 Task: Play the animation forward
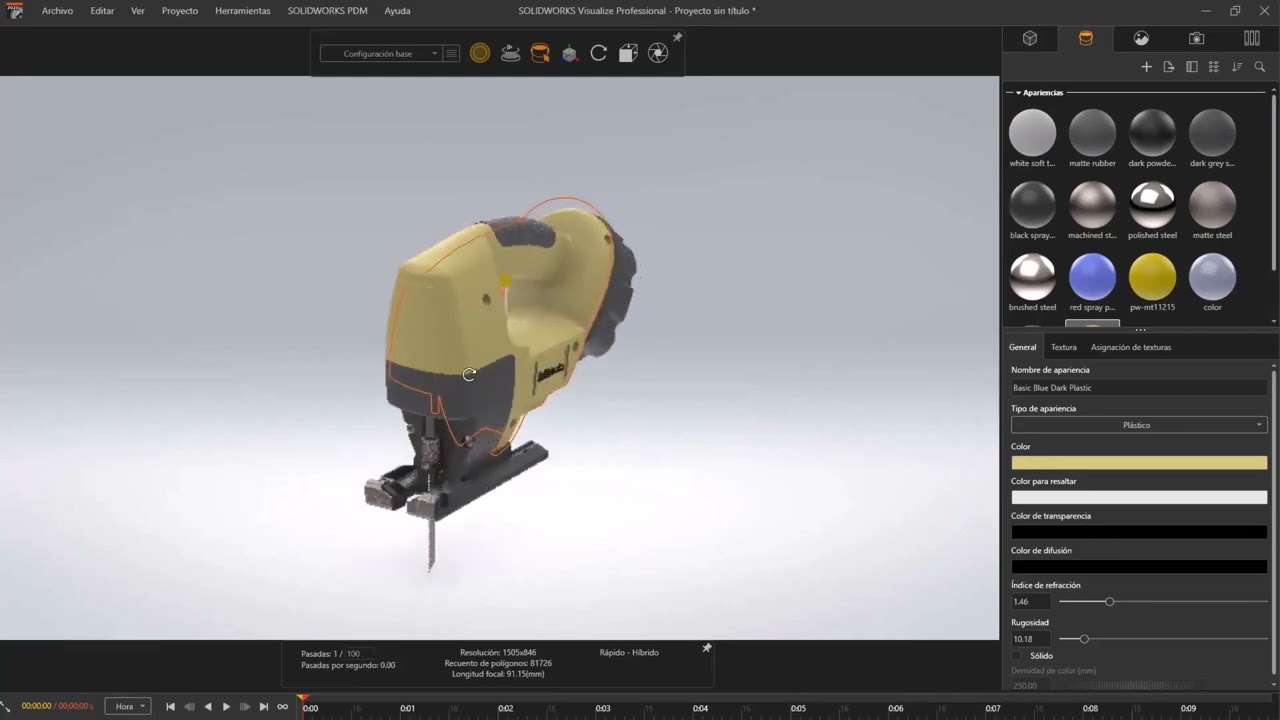pyautogui.click(x=226, y=707)
